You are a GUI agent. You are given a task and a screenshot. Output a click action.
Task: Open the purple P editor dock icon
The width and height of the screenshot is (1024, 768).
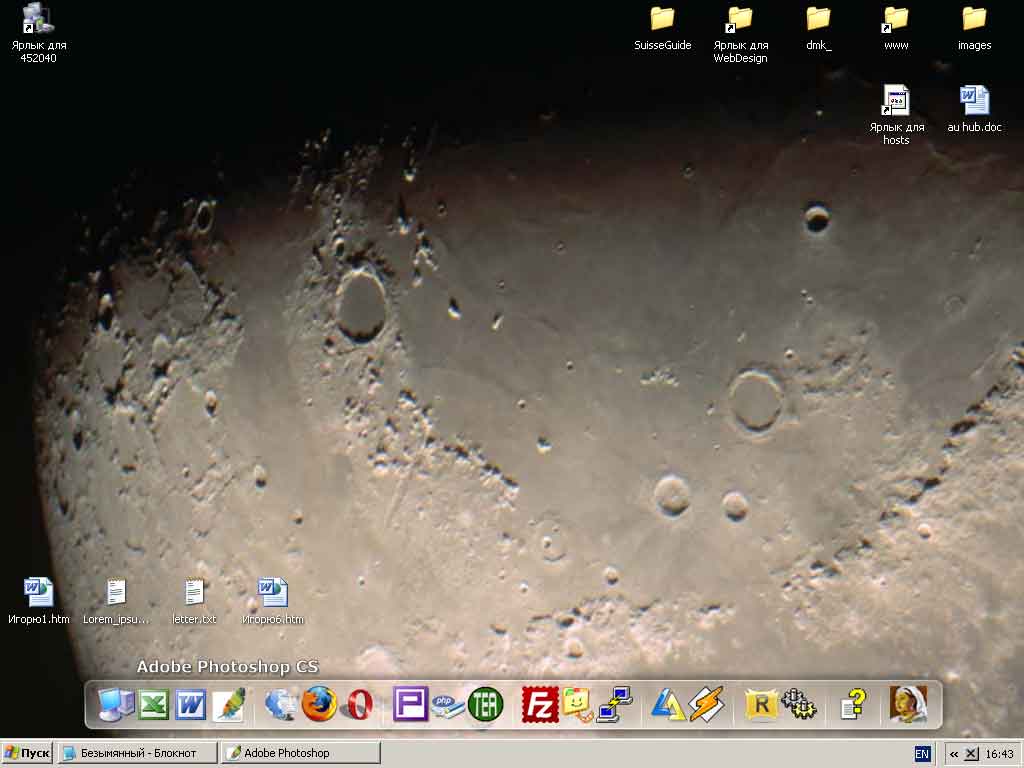410,704
